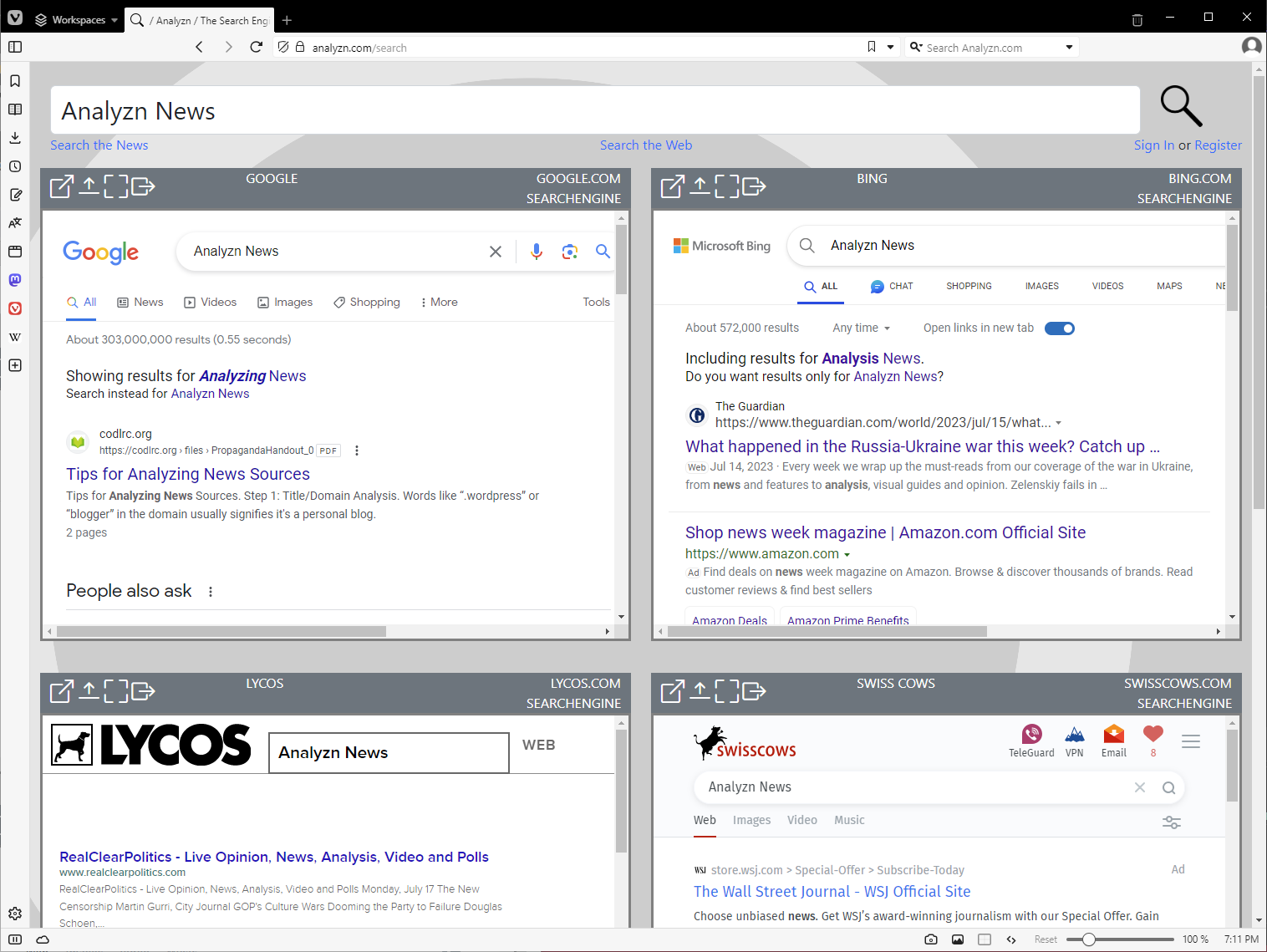Viewport: 1267px width, 952px height.
Task: Open Notes panel in sidebar
Action: coord(15,195)
